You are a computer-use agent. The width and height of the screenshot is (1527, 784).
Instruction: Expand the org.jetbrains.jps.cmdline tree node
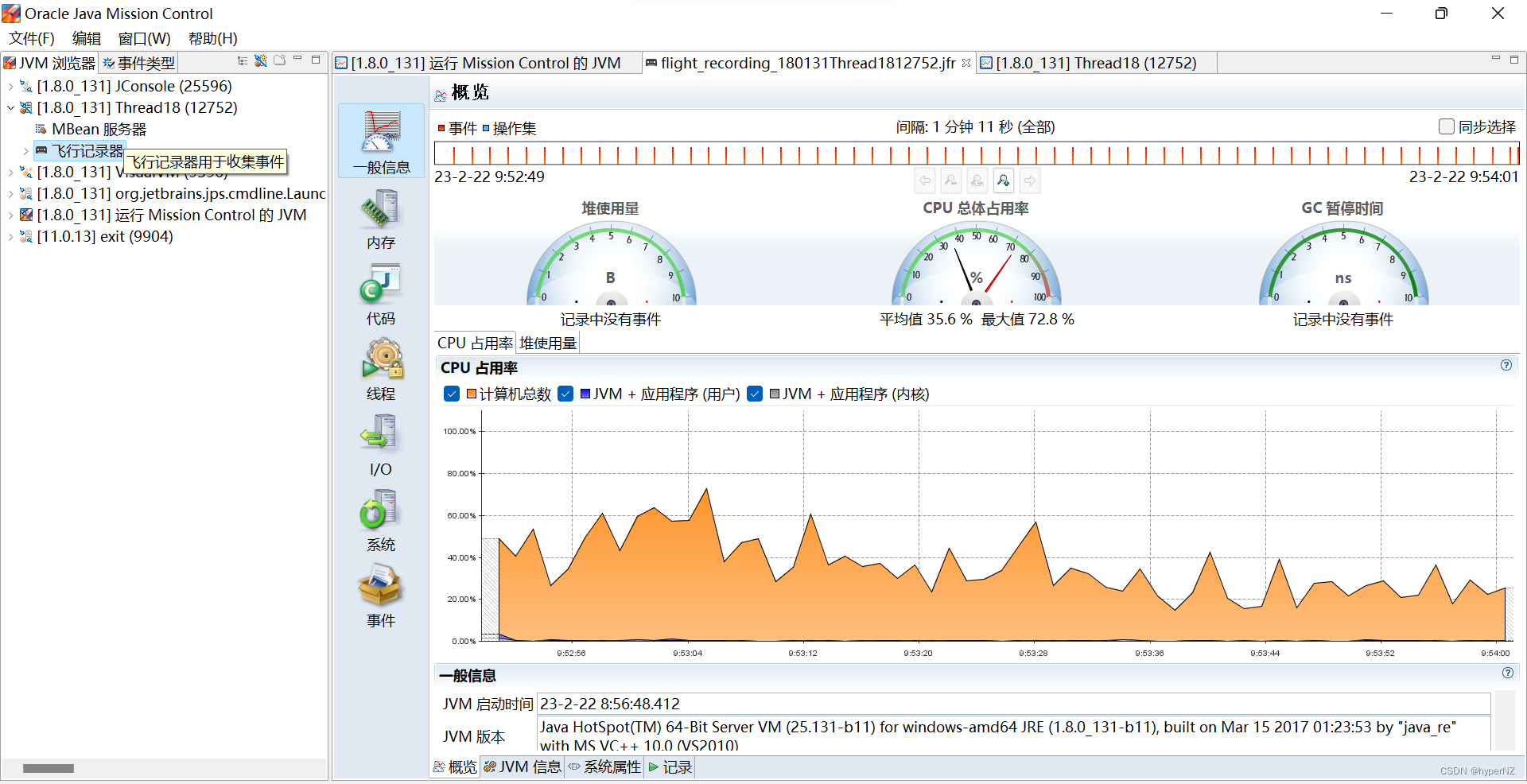10,193
